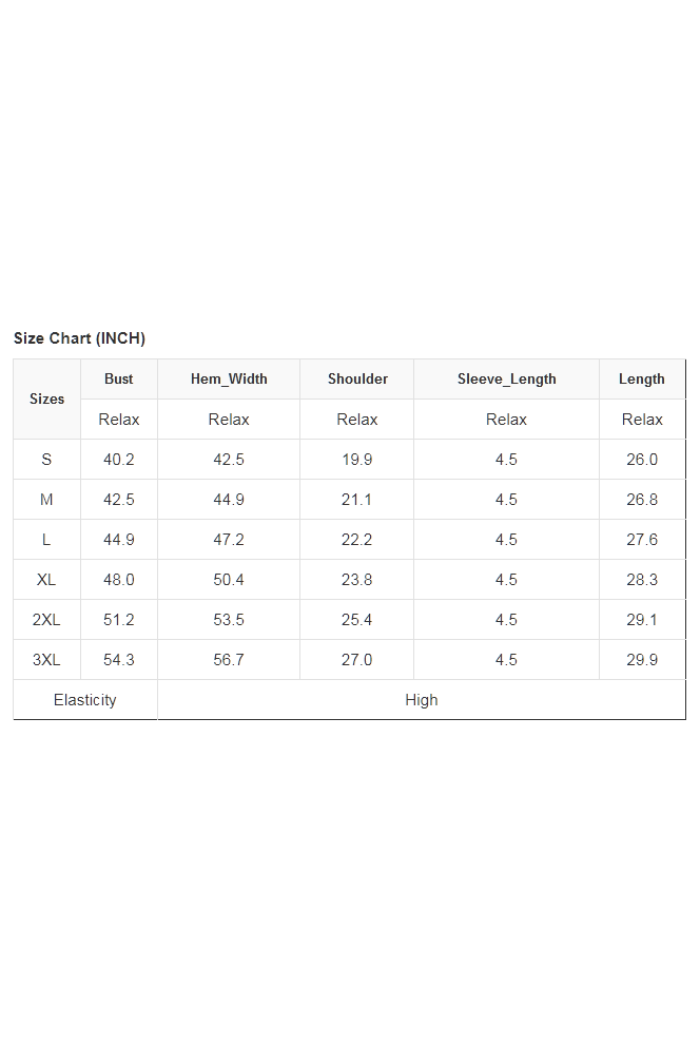Select the Bust column header
700x1050 pixels.
tap(118, 379)
